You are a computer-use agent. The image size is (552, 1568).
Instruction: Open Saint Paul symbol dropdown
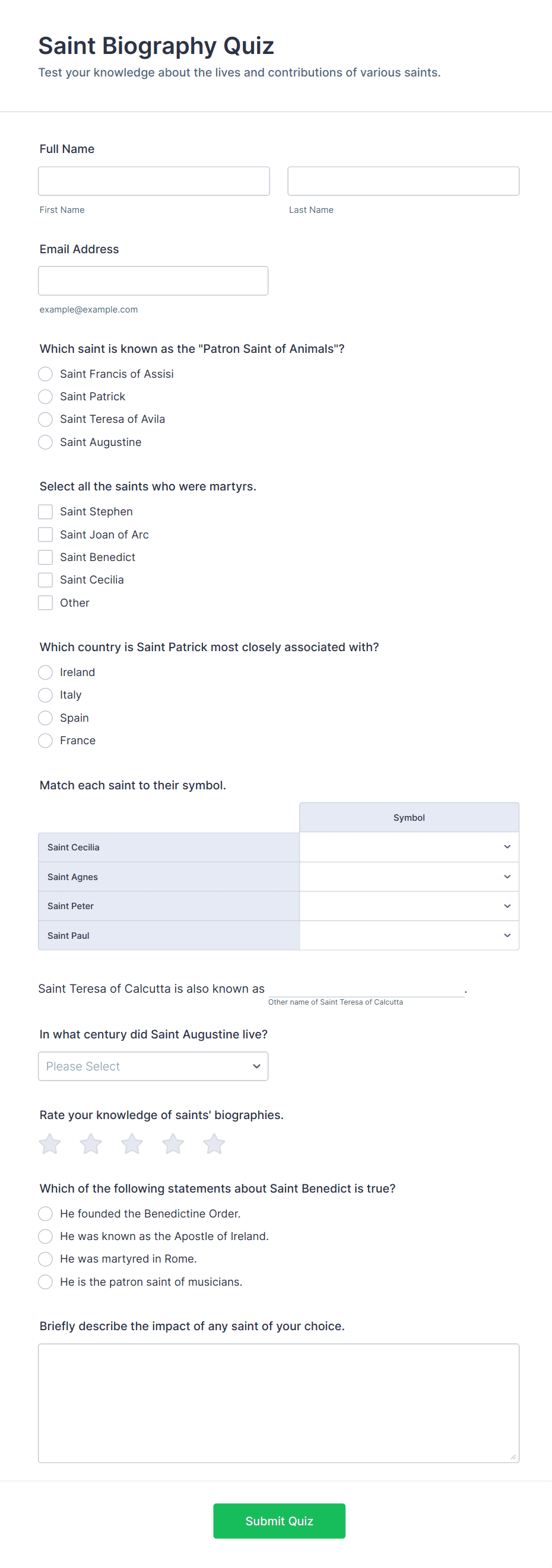click(x=409, y=936)
